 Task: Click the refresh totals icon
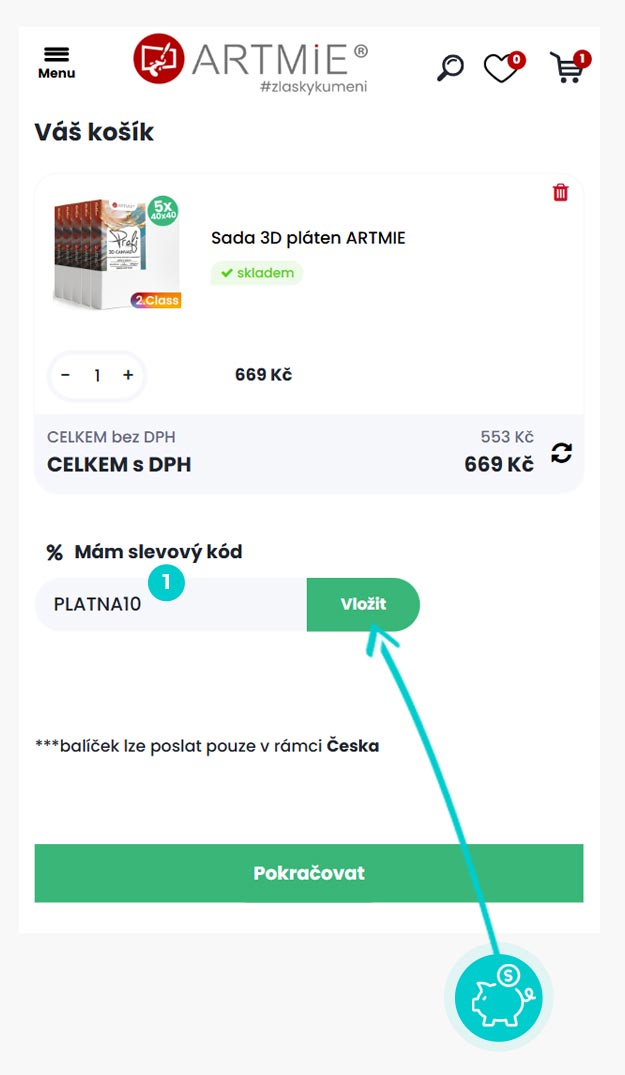(x=562, y=453)
